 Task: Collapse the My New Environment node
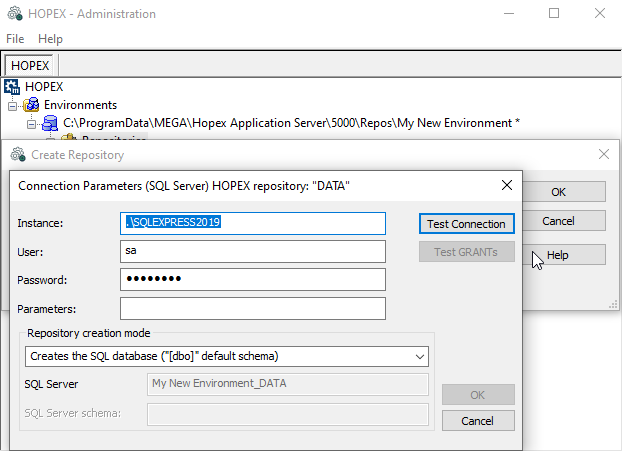31,123
